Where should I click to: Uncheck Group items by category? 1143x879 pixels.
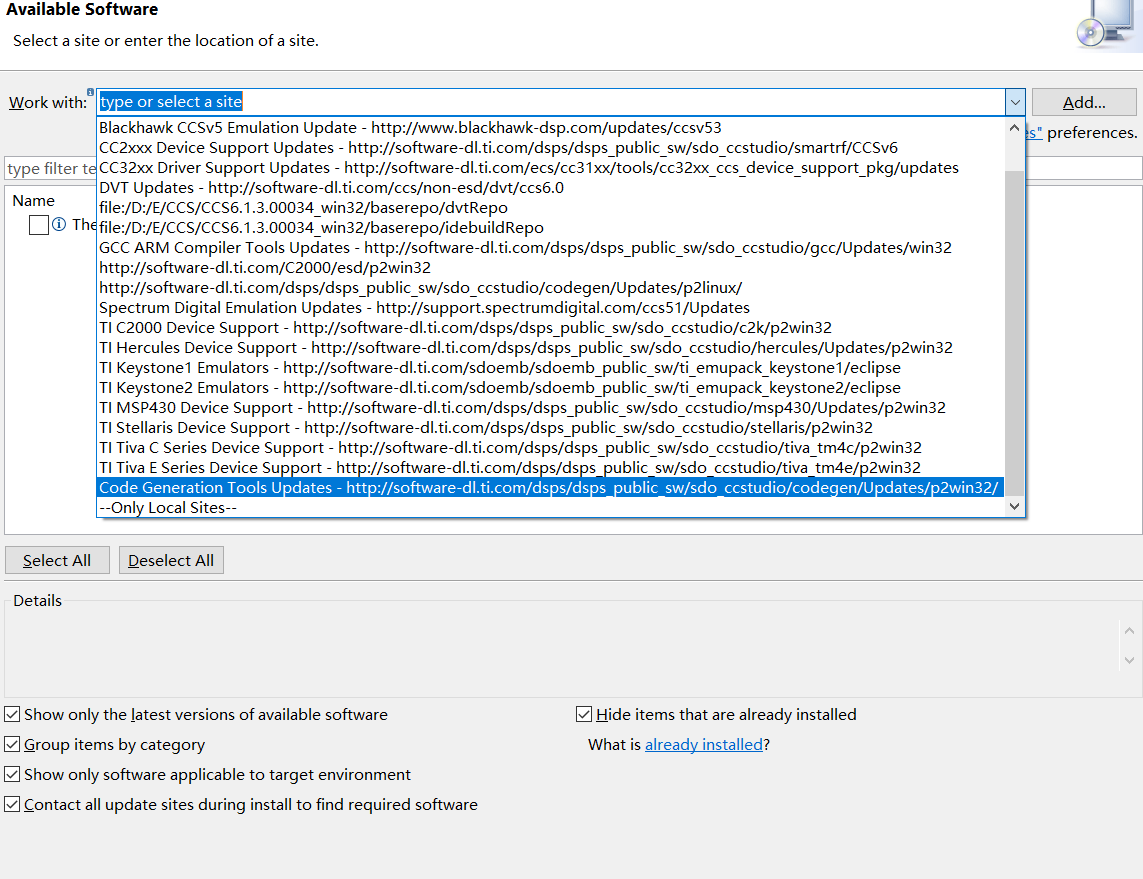point(12,744)
